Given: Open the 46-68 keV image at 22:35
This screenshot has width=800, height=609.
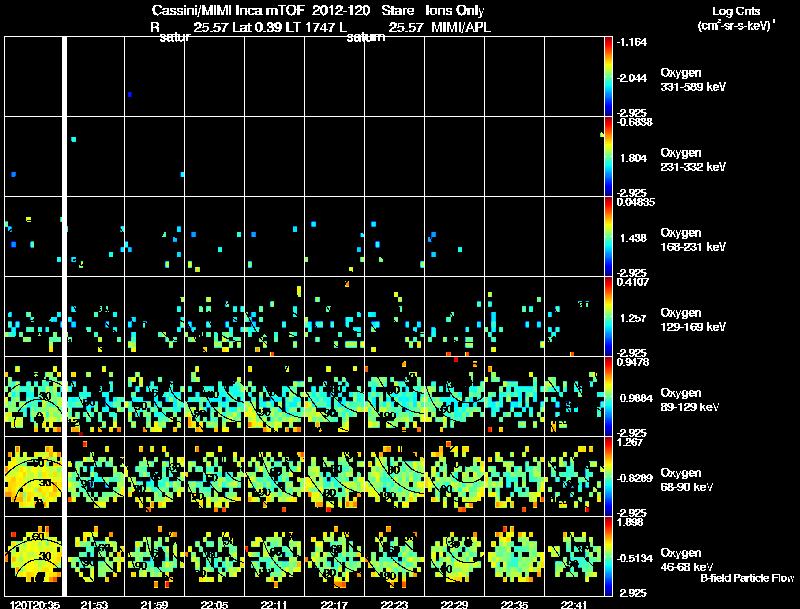Looking at the screenshot, I should pos(514,556).
